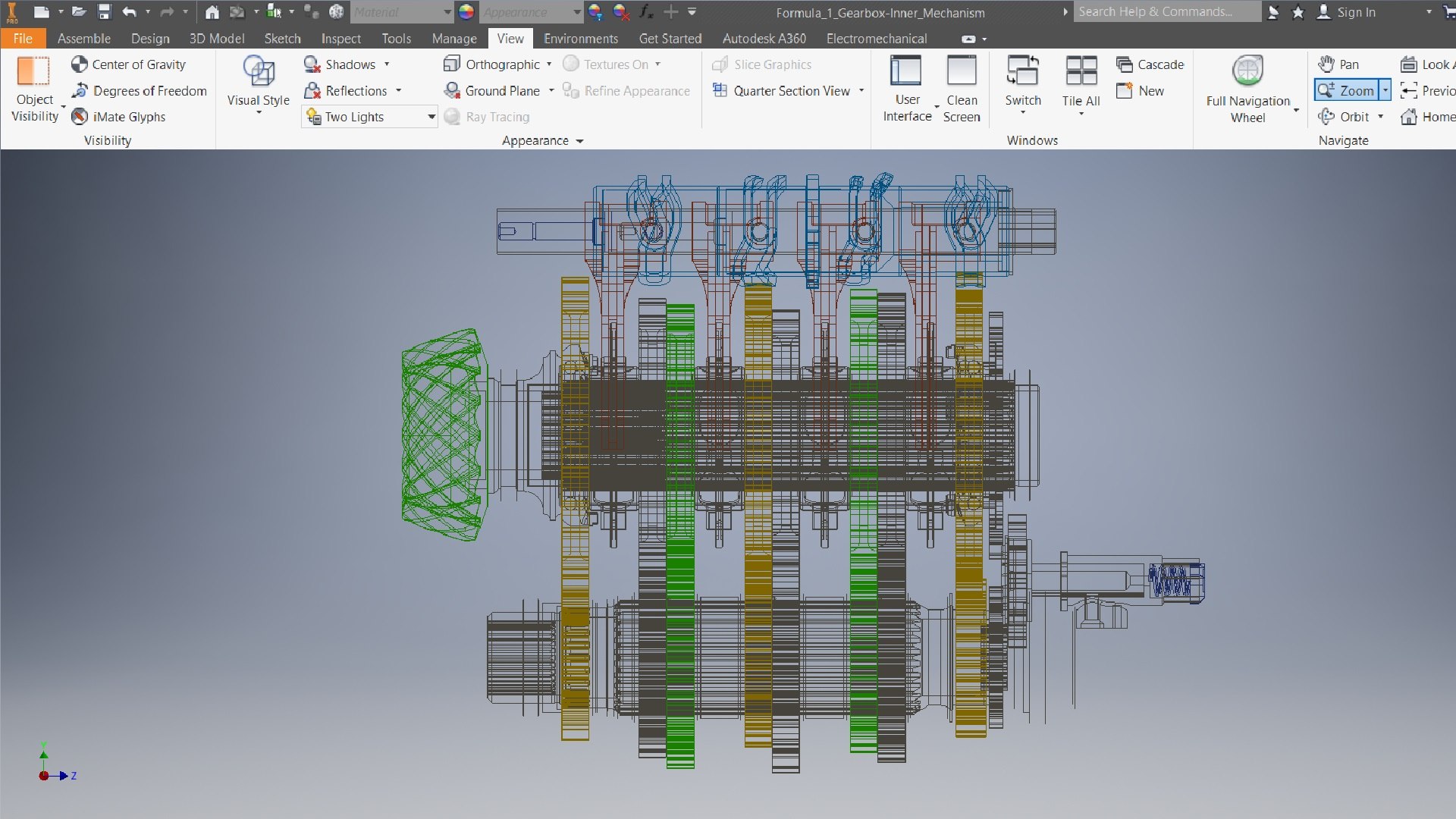
Task: Go to the Previous view
Action: click(x=1427, y=91)
